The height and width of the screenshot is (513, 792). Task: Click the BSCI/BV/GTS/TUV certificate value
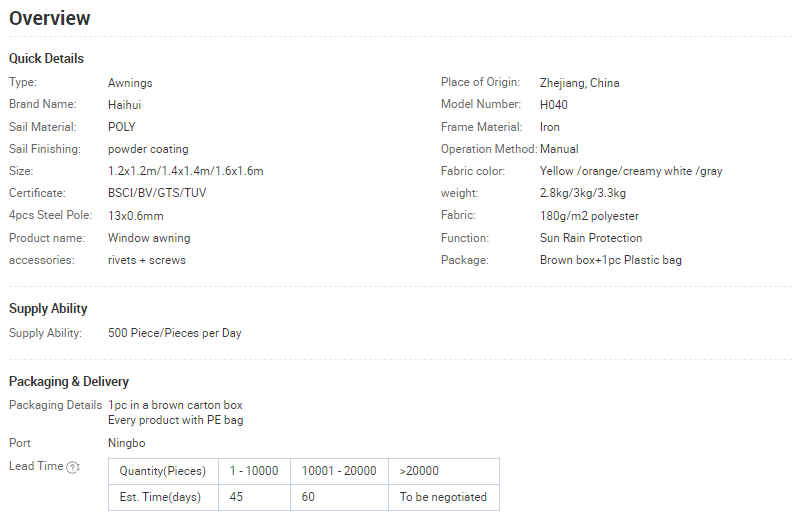[157, 193]
